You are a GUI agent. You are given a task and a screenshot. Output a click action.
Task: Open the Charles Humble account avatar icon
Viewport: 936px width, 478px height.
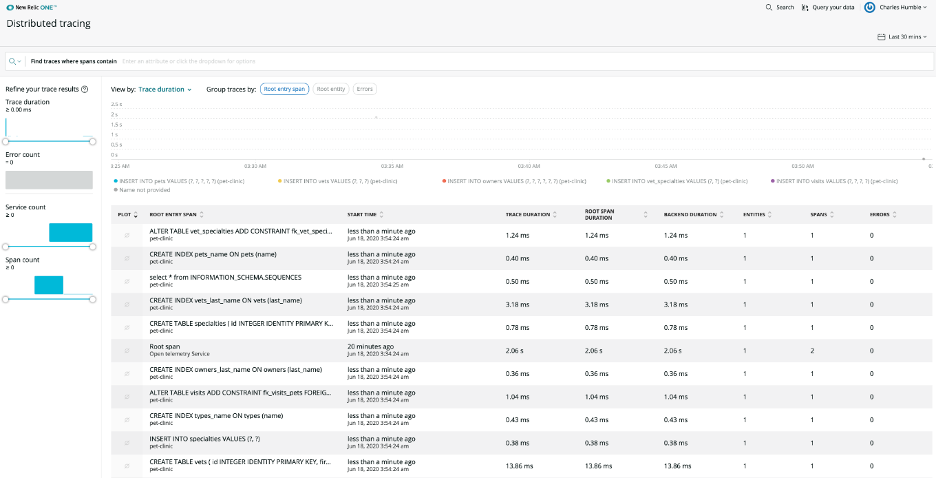[870, 8]
